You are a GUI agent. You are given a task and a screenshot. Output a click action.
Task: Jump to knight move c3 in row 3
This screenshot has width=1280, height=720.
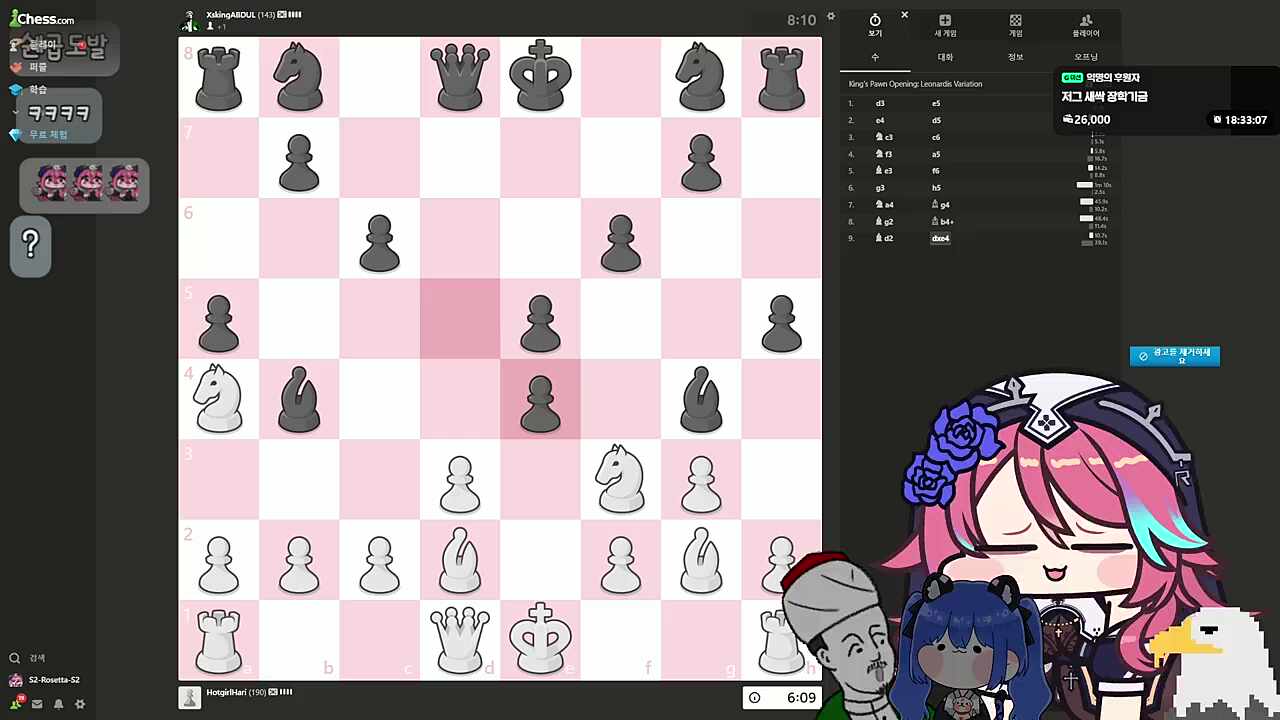[884, 137]
